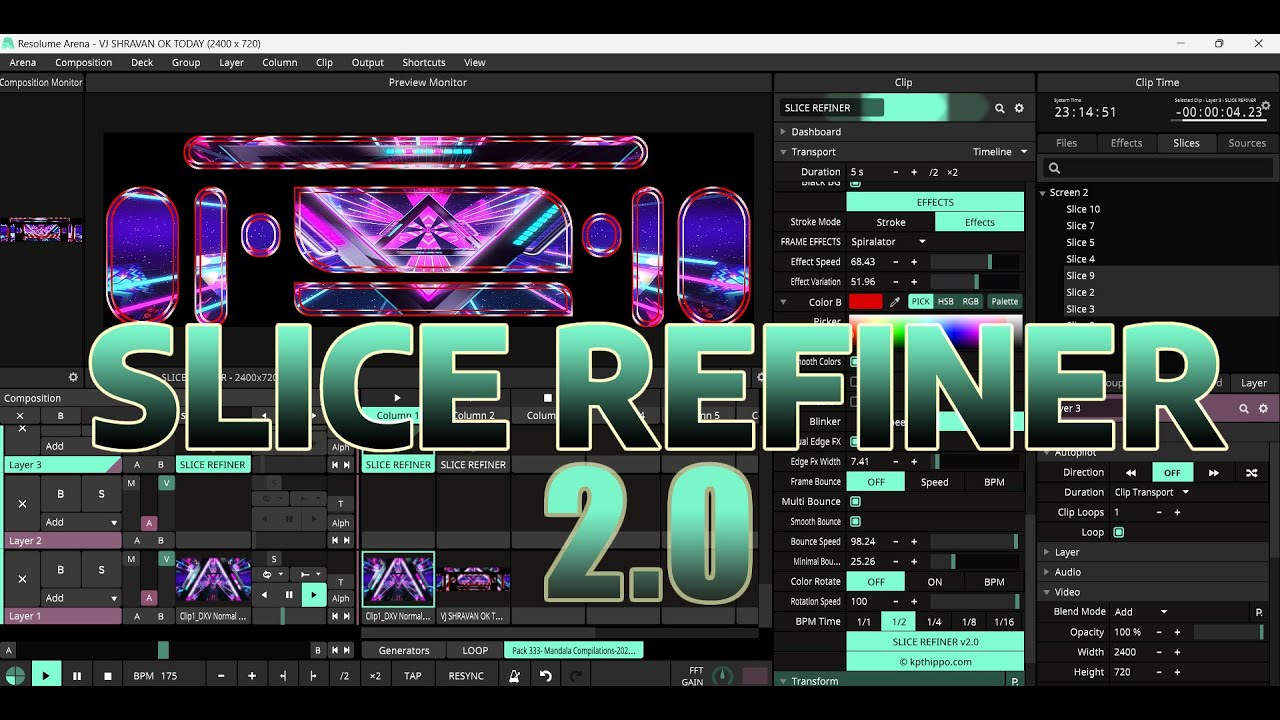The image size is (1280, 720).
Task: Switch to the Files tab
Action: tap(1066, 143)
